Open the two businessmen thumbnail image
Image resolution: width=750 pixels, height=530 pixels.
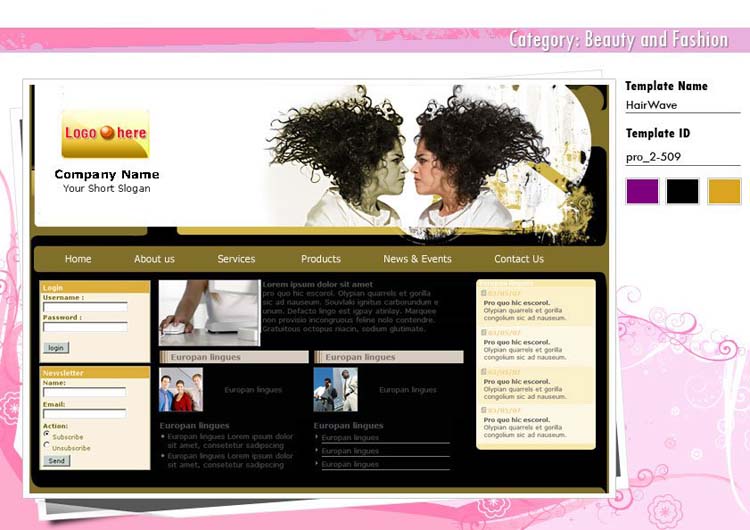click(335, 390)
